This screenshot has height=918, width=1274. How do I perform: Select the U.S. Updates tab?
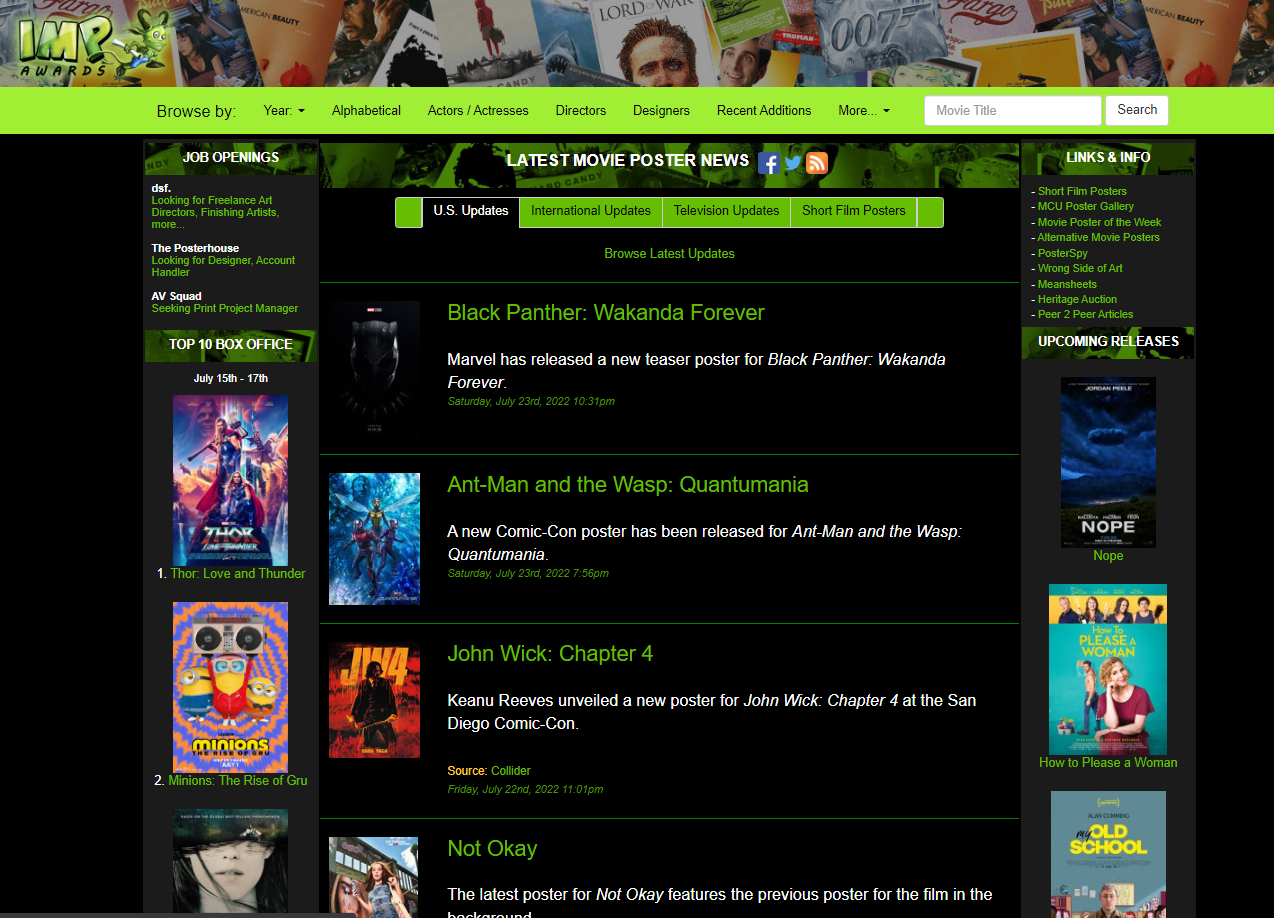[471, 211]
